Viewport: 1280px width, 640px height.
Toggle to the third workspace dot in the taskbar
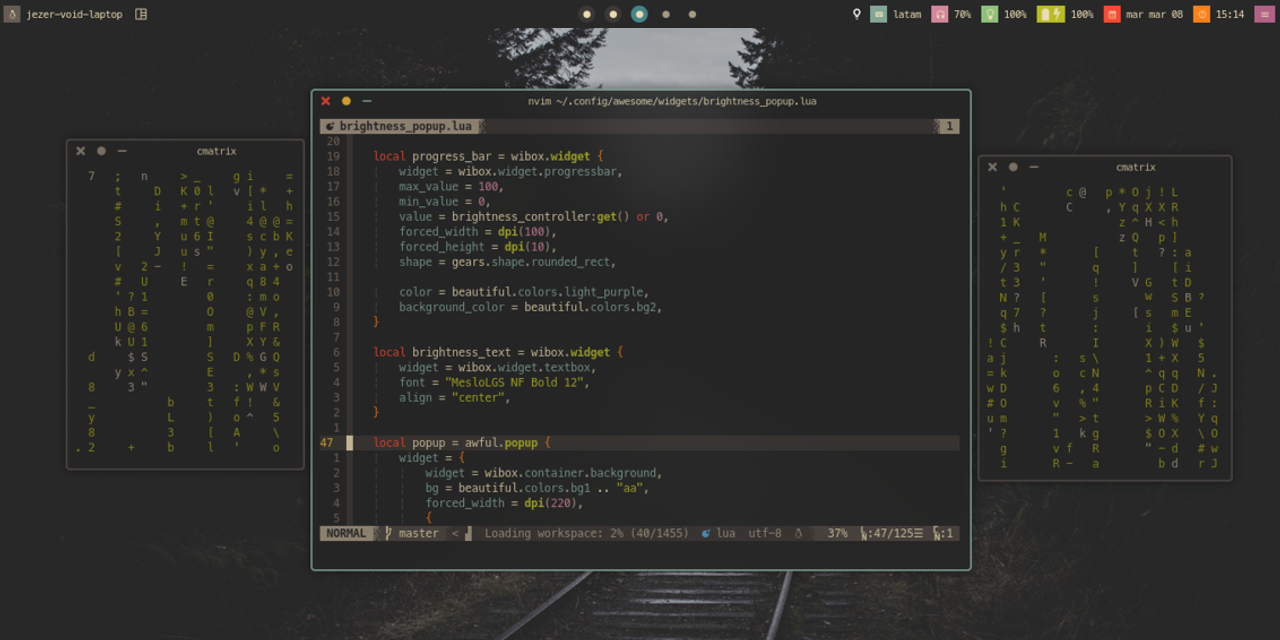click(638, 15)
